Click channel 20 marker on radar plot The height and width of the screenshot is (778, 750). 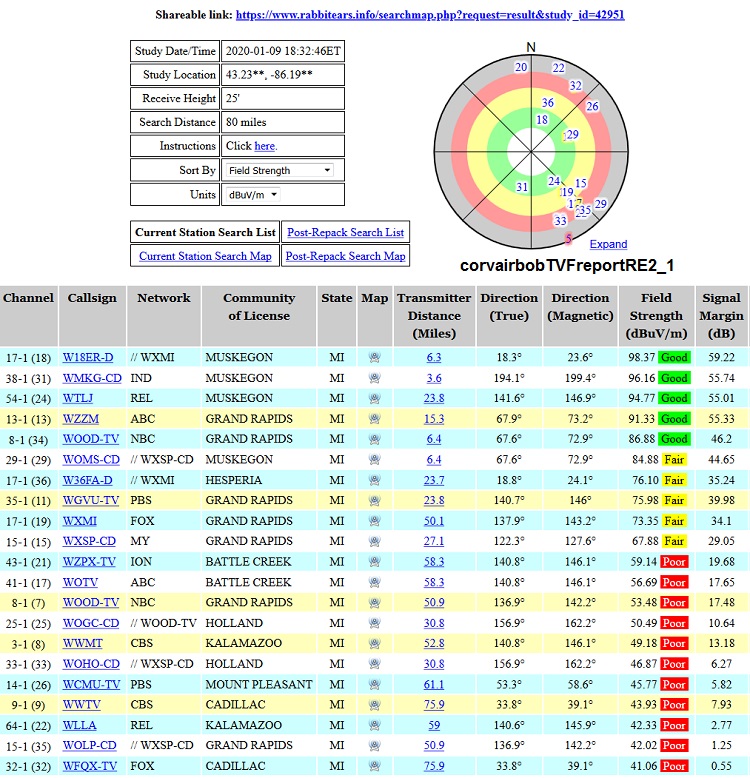(x=521, y=68)
